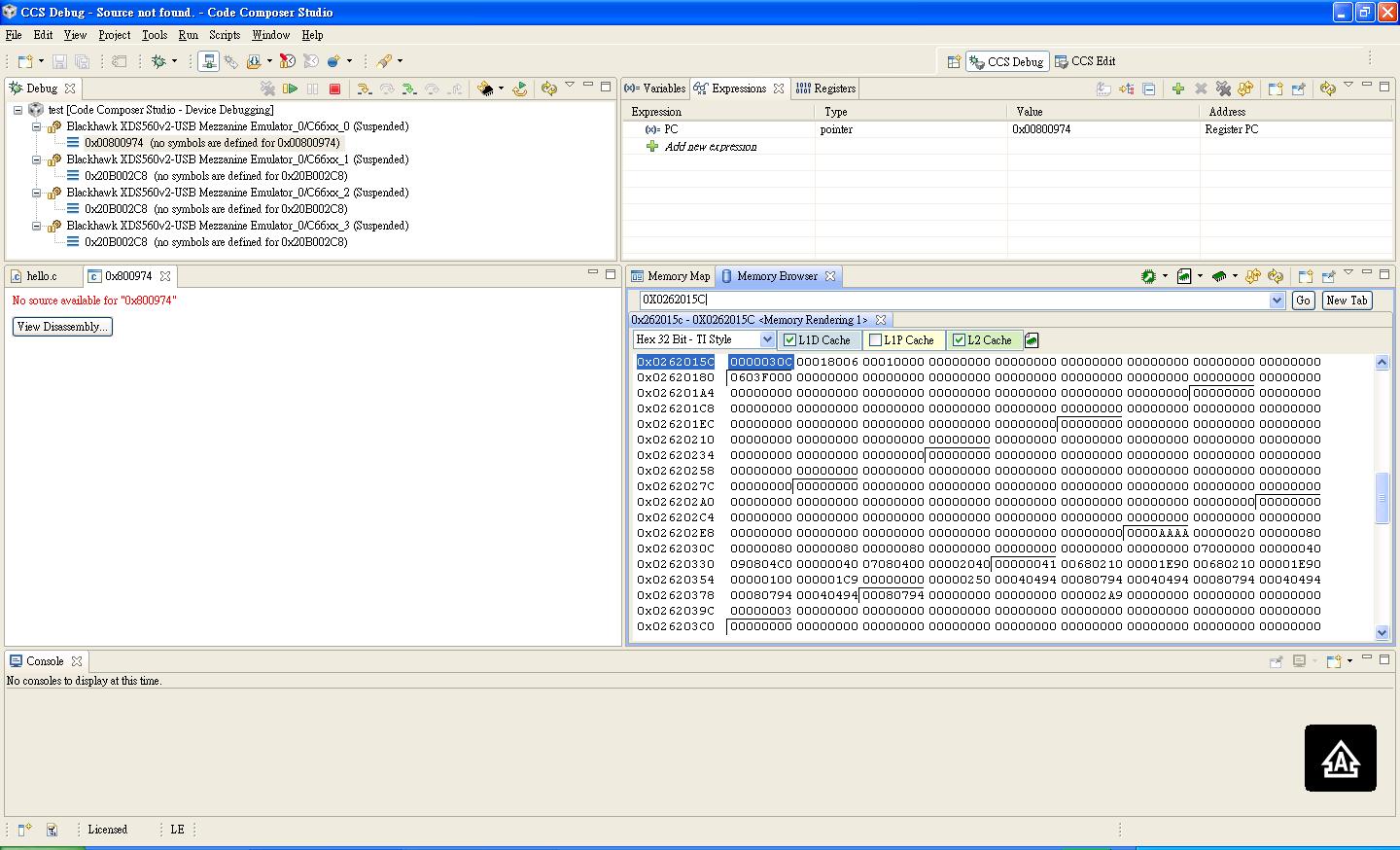Open the Debug bug icon dropdown arrow
1400x850 pixels.
click(x=175, y=61)
